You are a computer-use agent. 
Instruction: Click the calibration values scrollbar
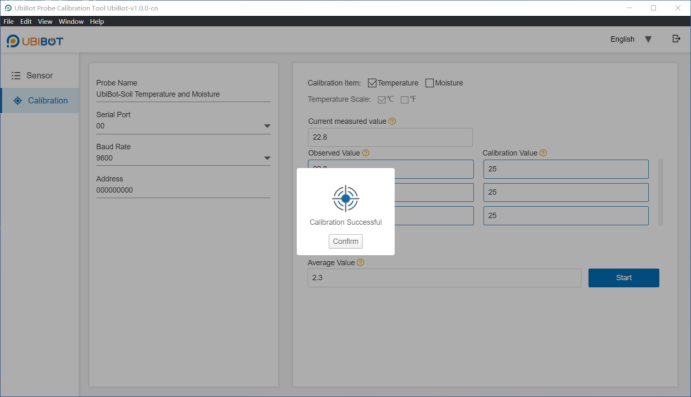click(660, 193)
